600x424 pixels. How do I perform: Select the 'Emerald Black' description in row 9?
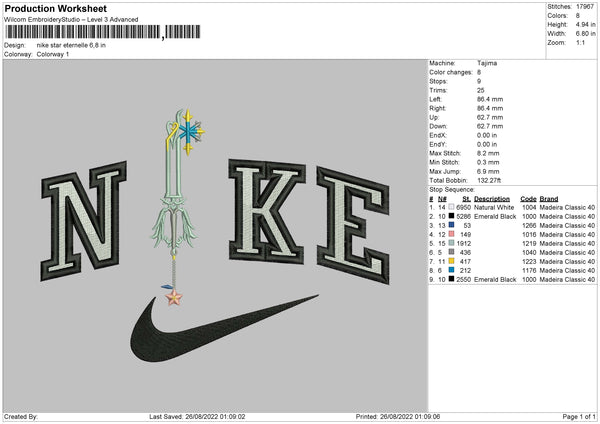495,279
